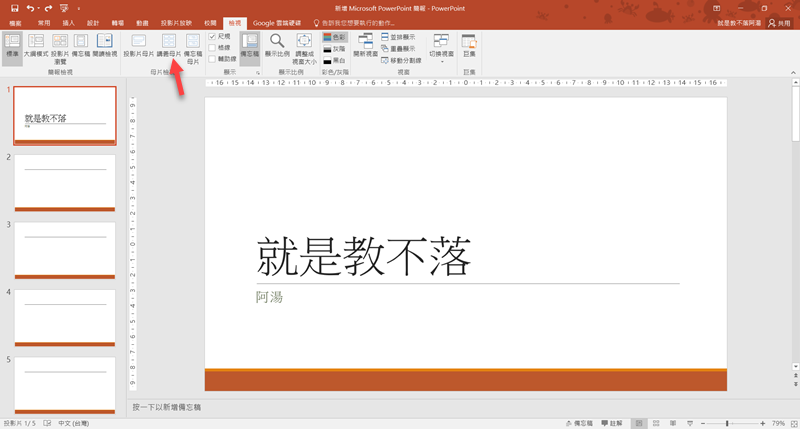Click the 共用 share button

[x=778, y=22]
